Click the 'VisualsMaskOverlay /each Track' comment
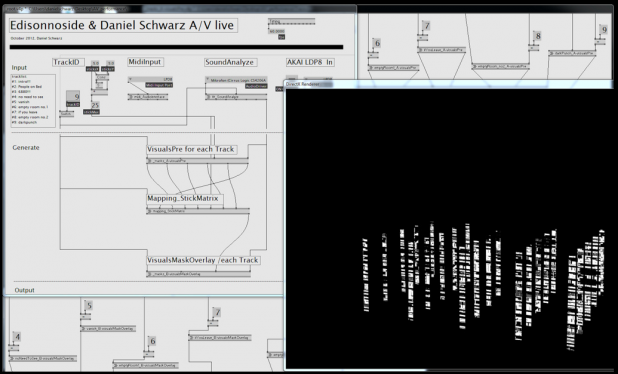Viewport: 618px width, 374px height. (203, 260)
